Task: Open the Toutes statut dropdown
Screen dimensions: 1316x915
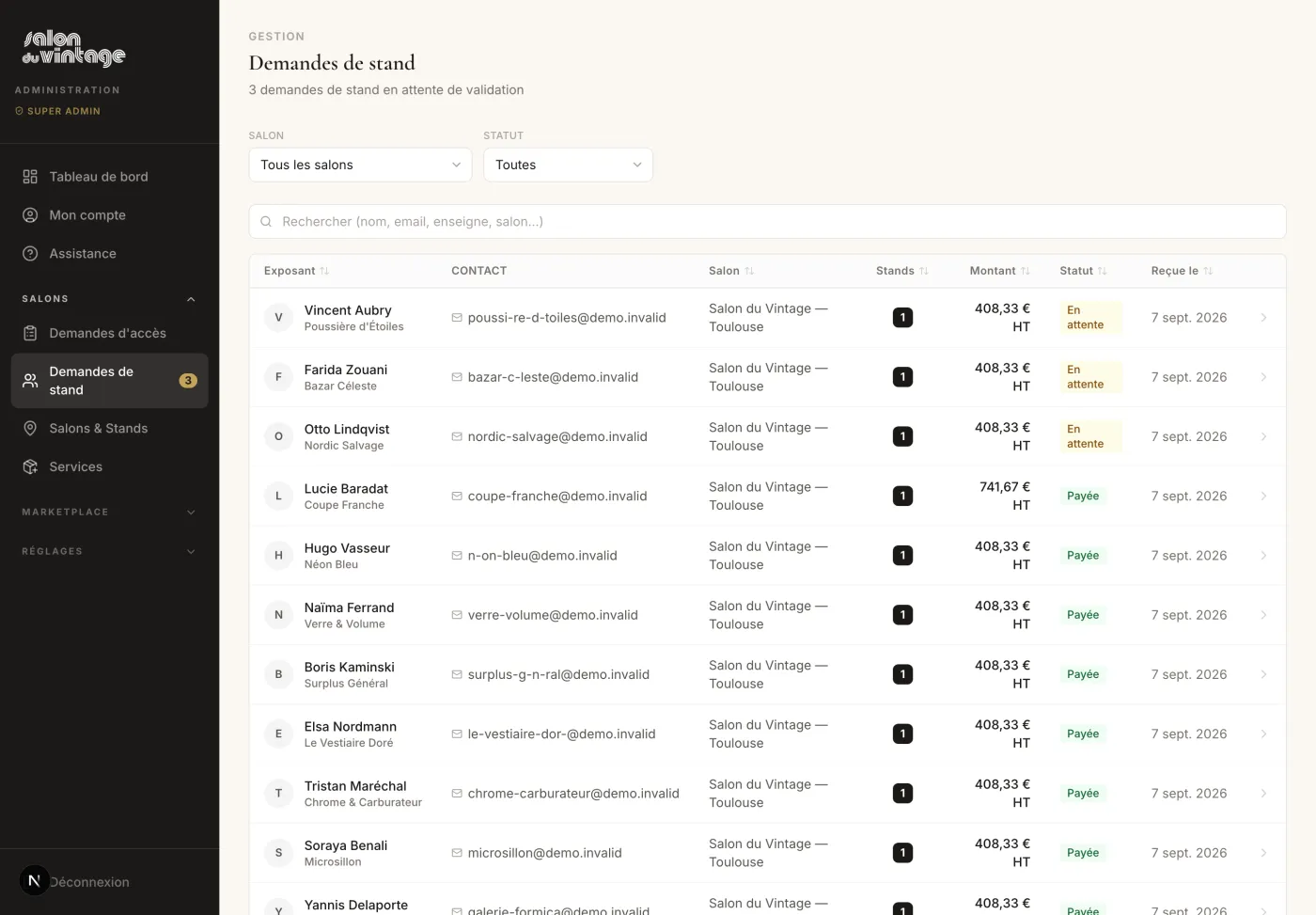Action: point(568,165)
